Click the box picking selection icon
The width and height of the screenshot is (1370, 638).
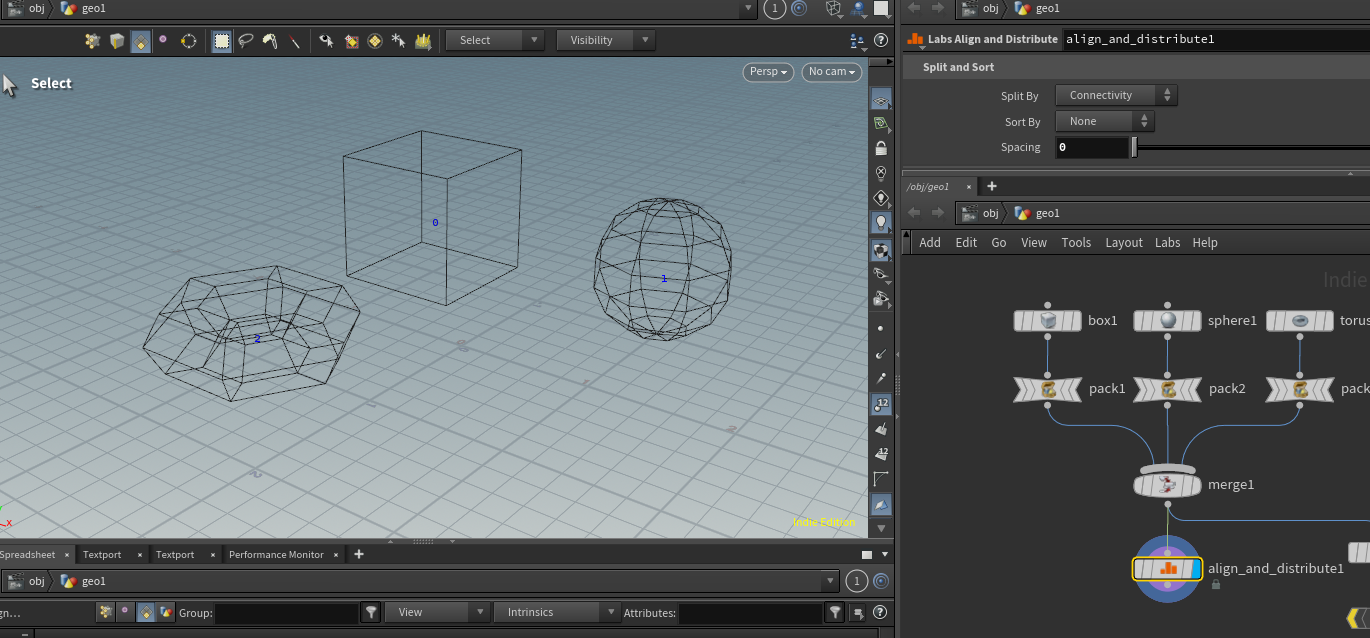click(x=221, y=41)
